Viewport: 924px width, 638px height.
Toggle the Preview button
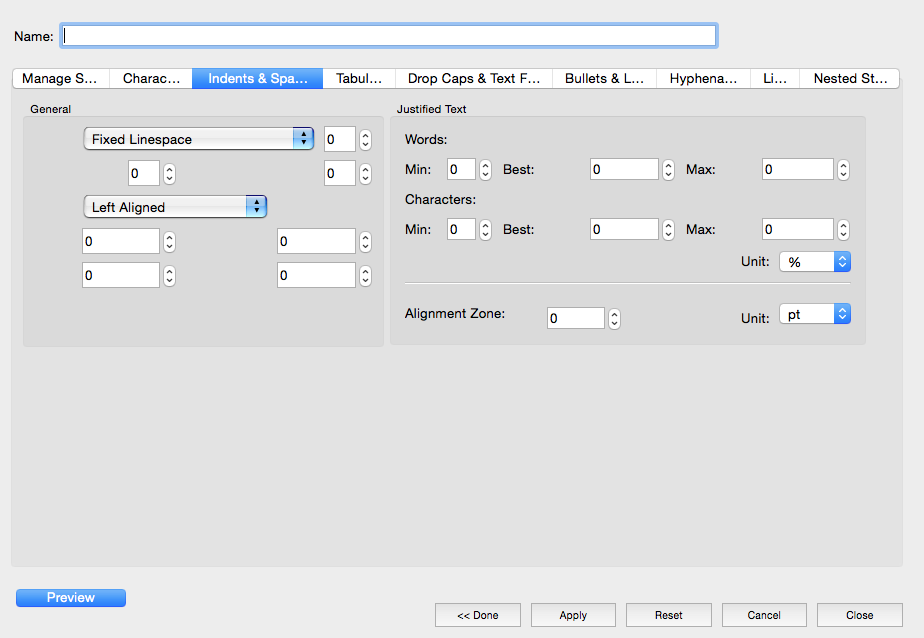pyautogui.click(x=71, y=598)
